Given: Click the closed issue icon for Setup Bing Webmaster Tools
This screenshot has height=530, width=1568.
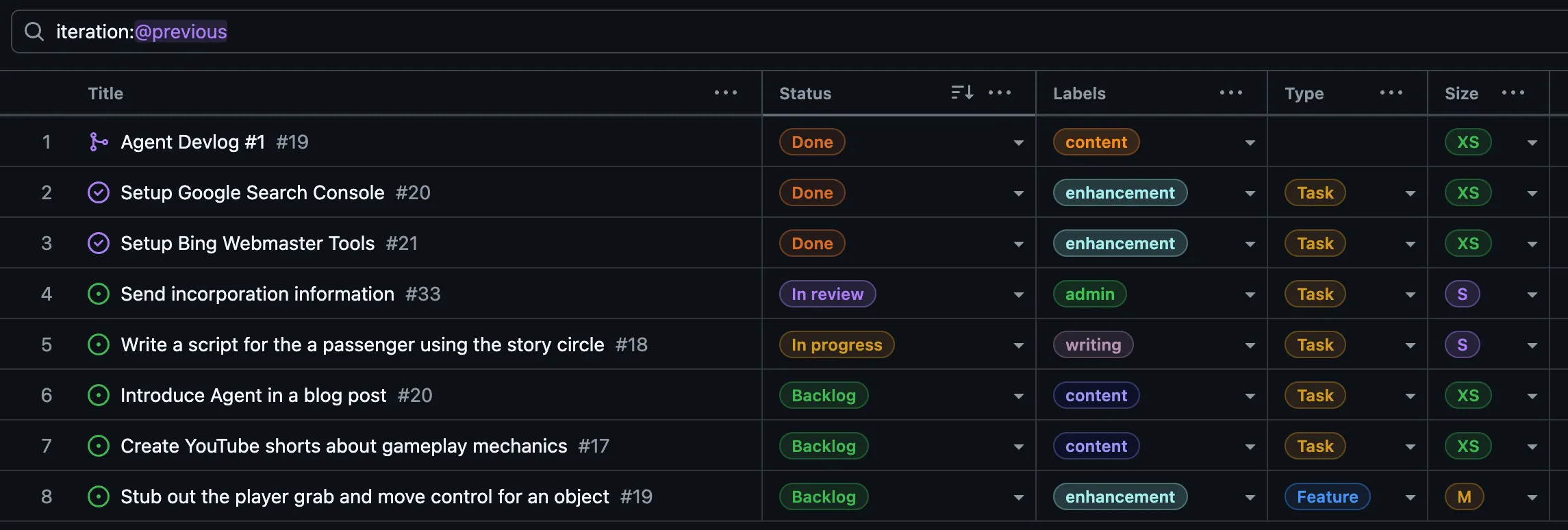Looking at the screenshot, I should [x=99, y=243].
